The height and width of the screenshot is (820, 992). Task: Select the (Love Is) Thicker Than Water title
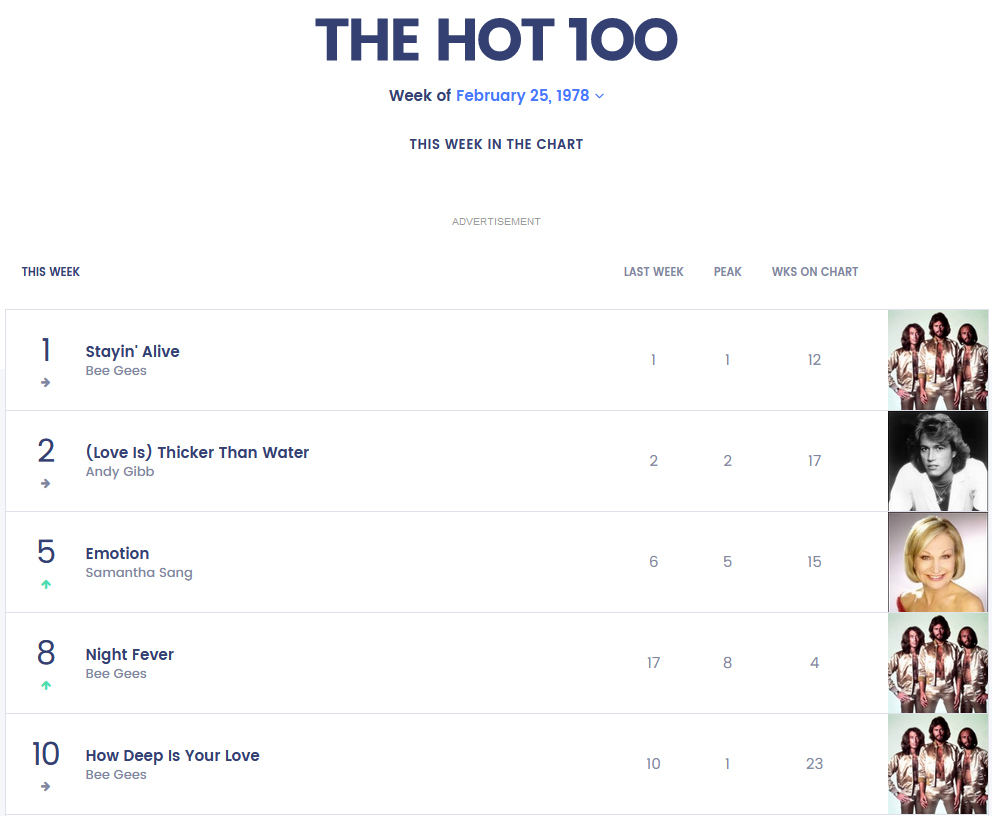[197, 452]
